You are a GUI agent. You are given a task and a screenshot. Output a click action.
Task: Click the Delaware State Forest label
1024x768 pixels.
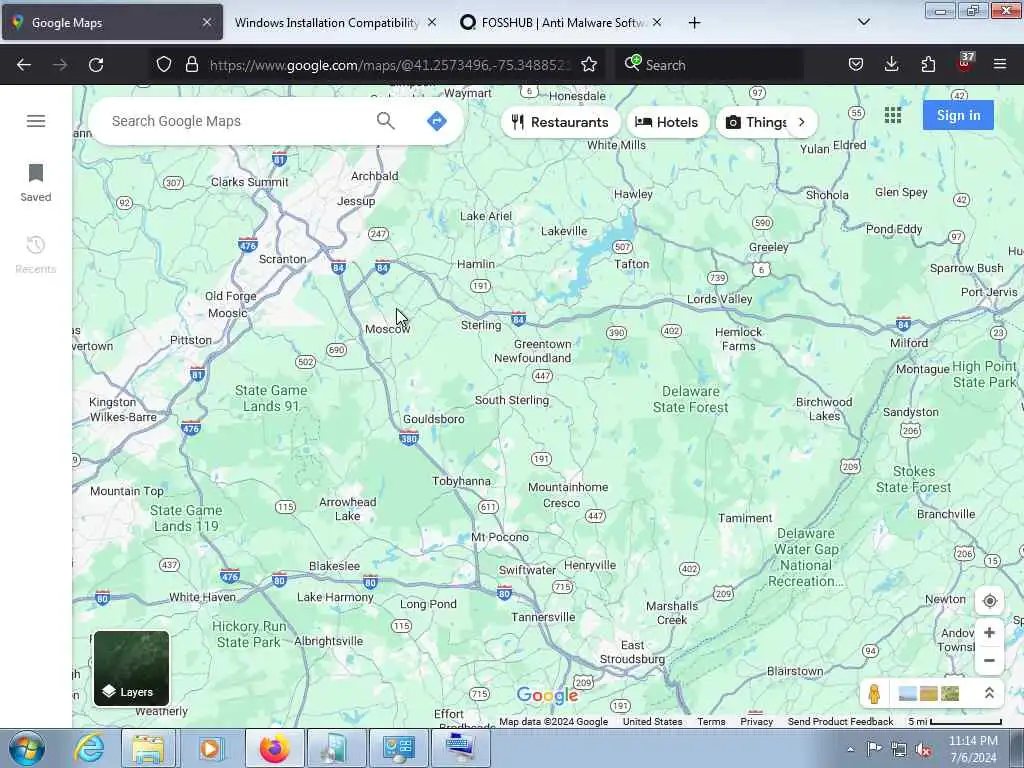point(690,399)
